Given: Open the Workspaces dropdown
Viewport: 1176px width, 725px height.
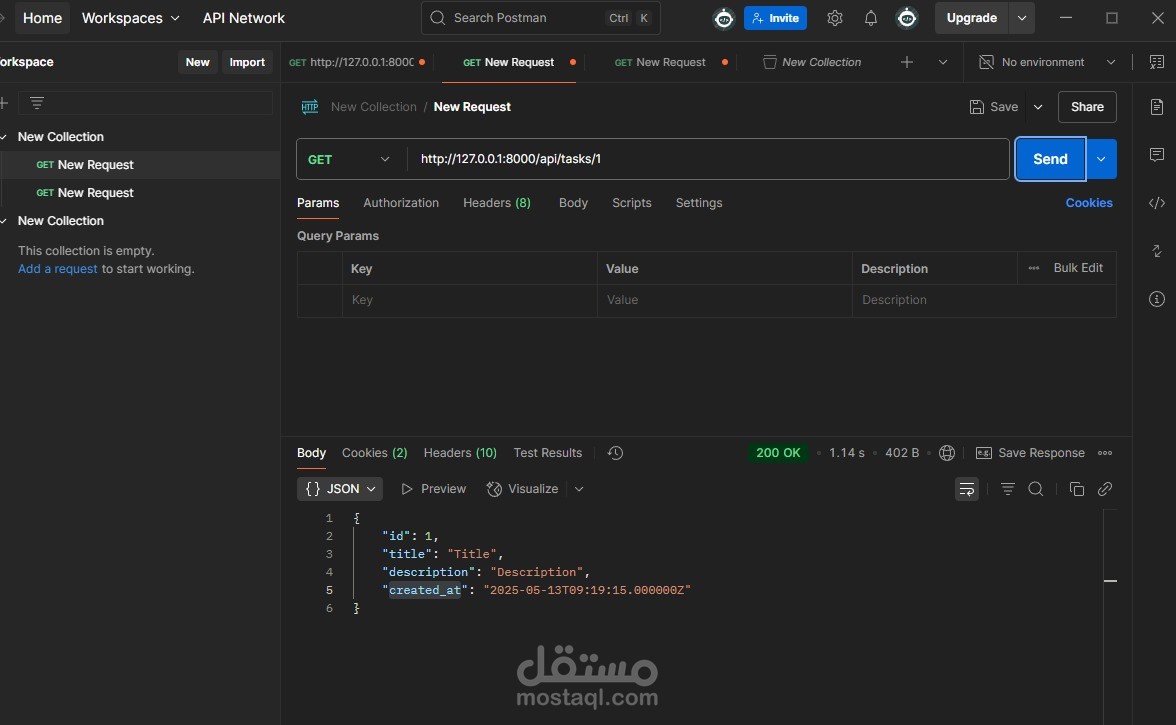Looking at the screenshot, I should pos(130,18).
